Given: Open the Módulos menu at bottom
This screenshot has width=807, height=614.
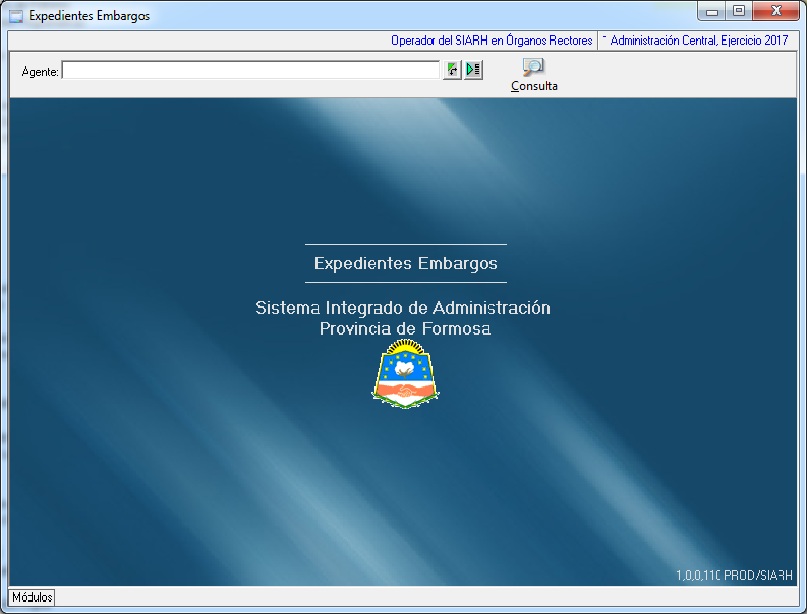Looking at the screenshot, I should click(32, 597).
